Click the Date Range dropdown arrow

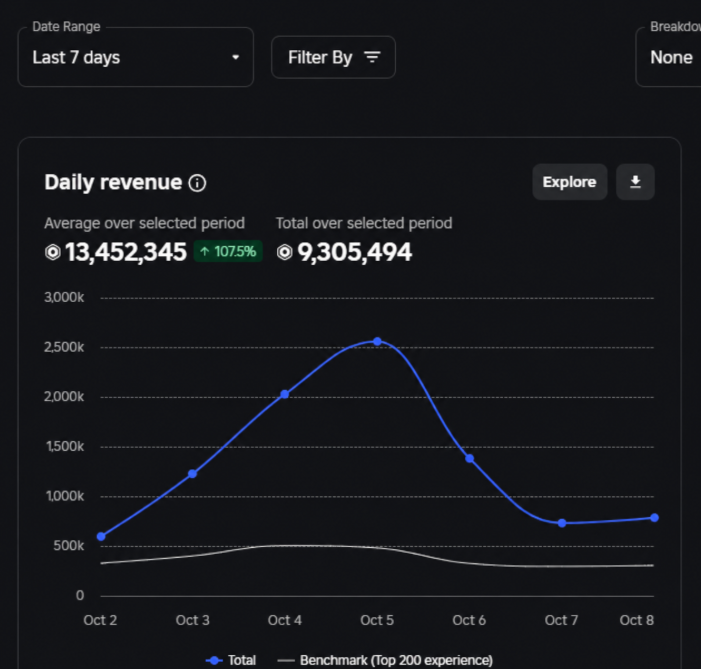point(236,57)
